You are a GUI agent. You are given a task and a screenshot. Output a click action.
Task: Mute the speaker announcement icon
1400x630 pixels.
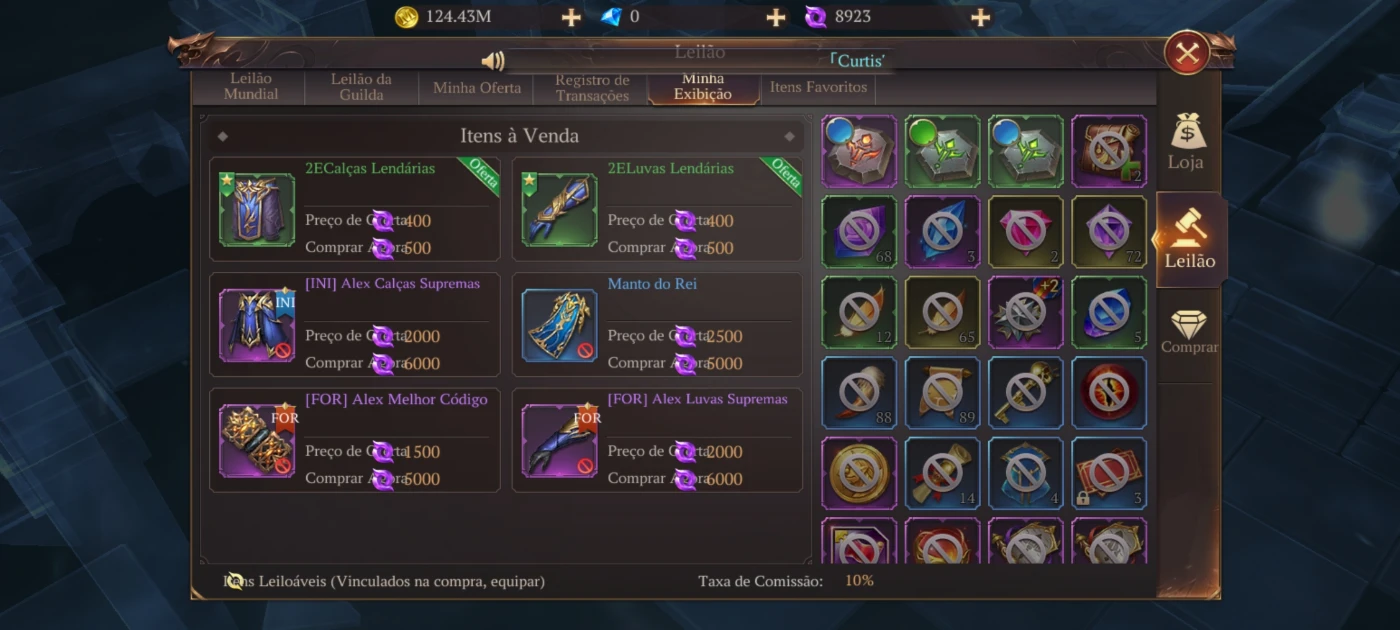pos(492,61)
